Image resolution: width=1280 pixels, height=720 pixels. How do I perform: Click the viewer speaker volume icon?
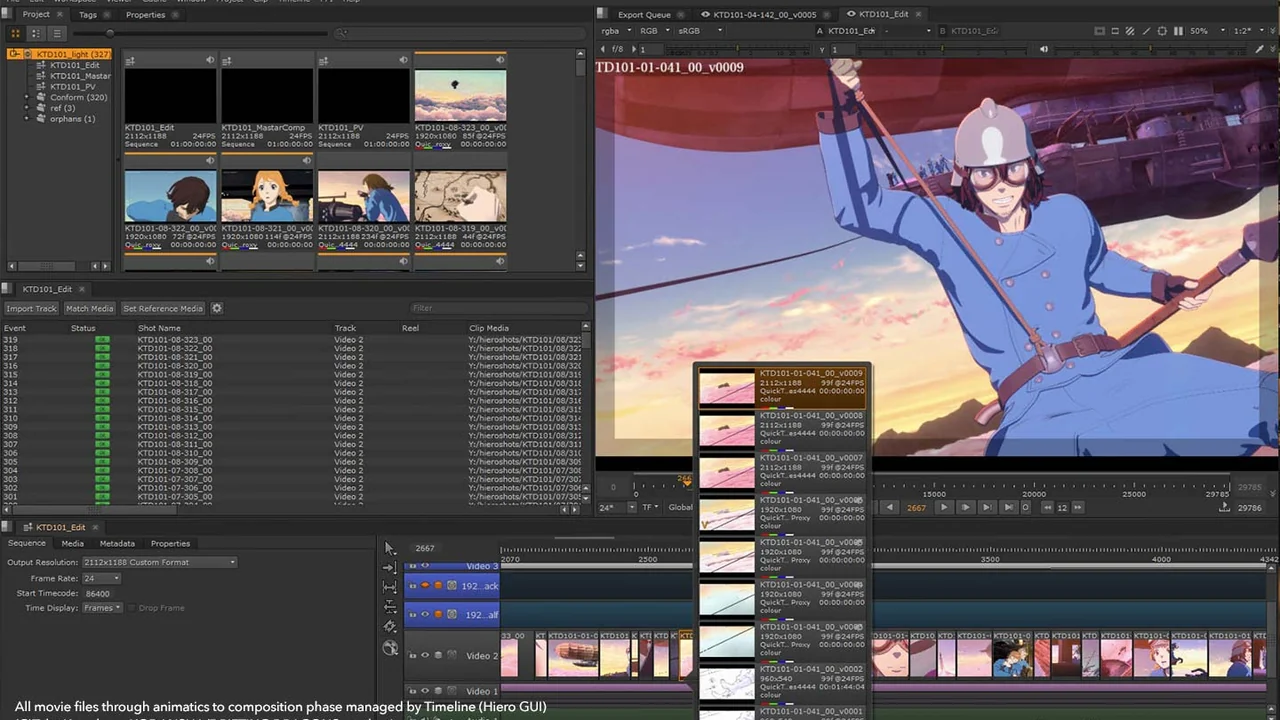point(1044,49)
